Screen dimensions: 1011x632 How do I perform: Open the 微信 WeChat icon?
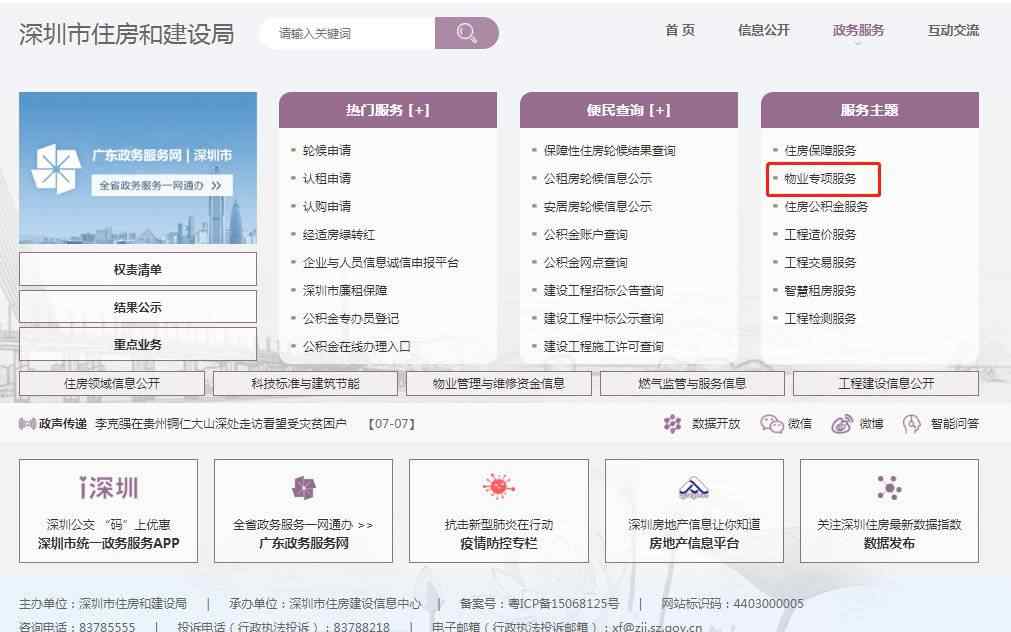(771, 424)
